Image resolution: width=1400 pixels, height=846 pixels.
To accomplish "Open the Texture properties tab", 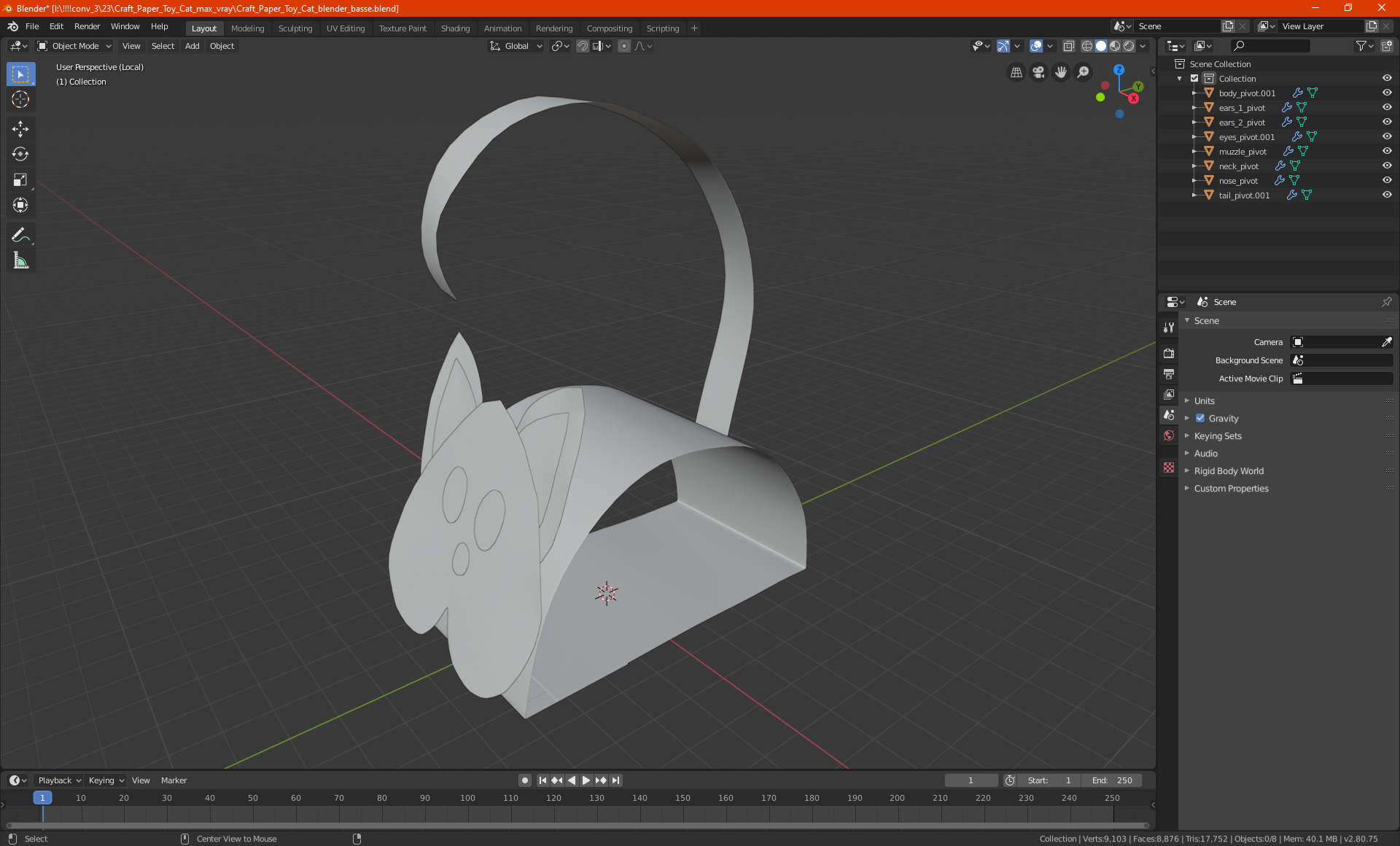I will pyautogui.click(x=1169, y=467).
